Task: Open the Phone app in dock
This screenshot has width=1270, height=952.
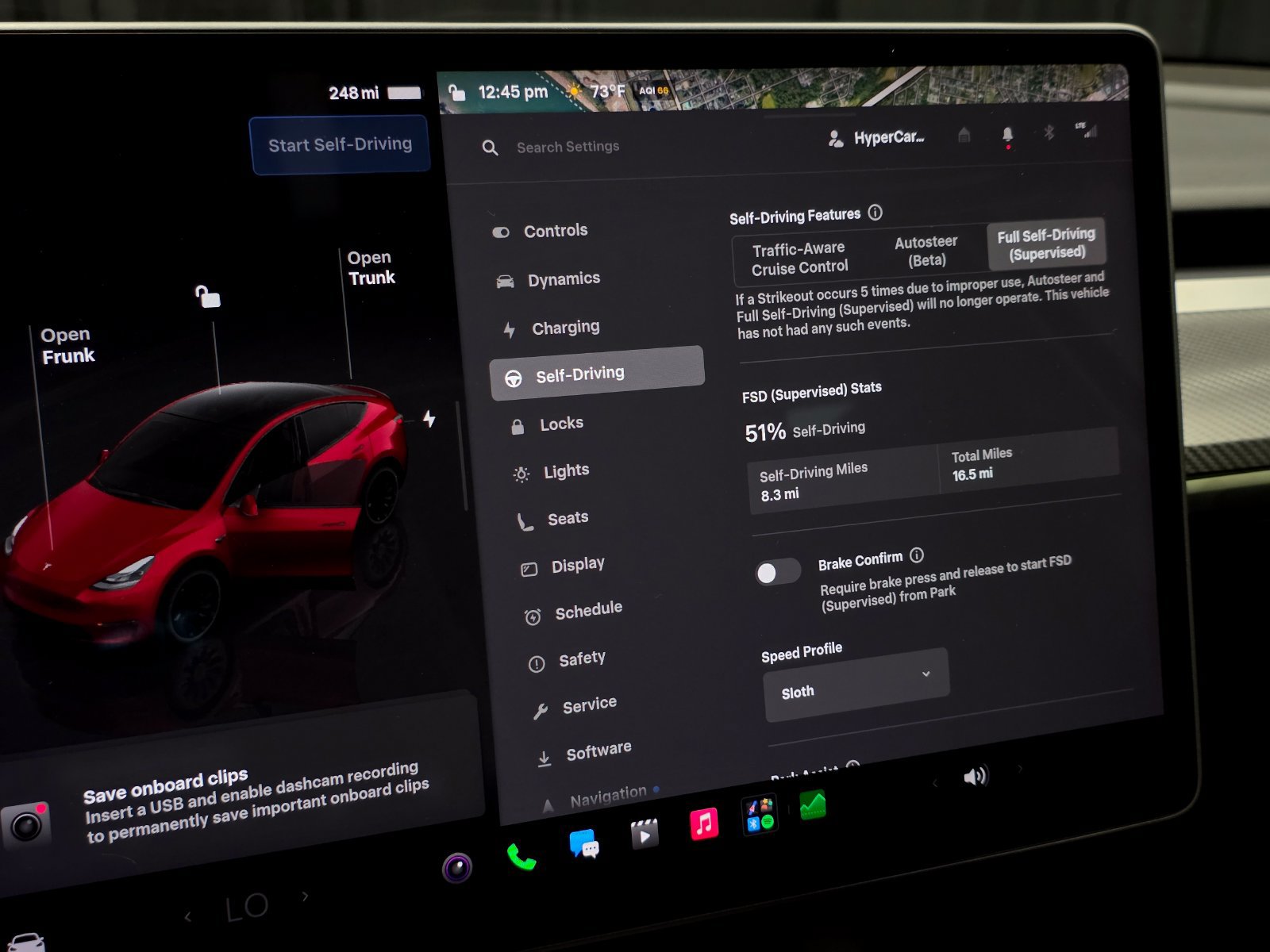Action: pyautogui.click(x=521, y=857)
